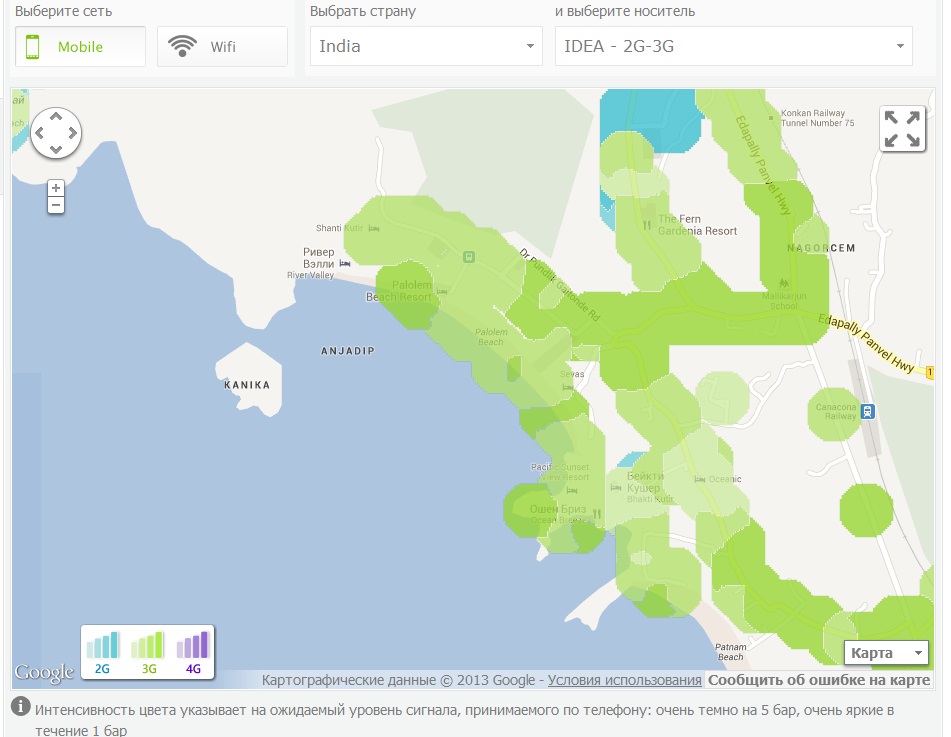Open the Условия использования link
The height and width of the screenshot is (737, 951).
click(x=624, y=680)
